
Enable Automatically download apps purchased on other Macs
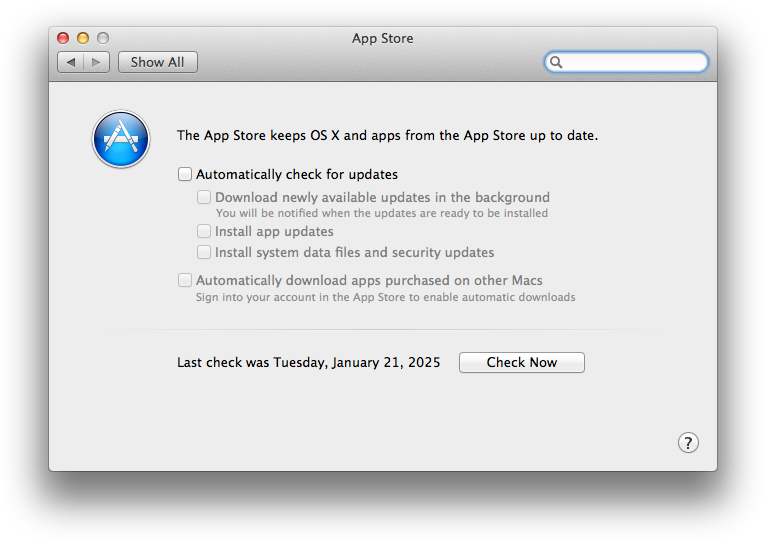[x=185, y=280]
